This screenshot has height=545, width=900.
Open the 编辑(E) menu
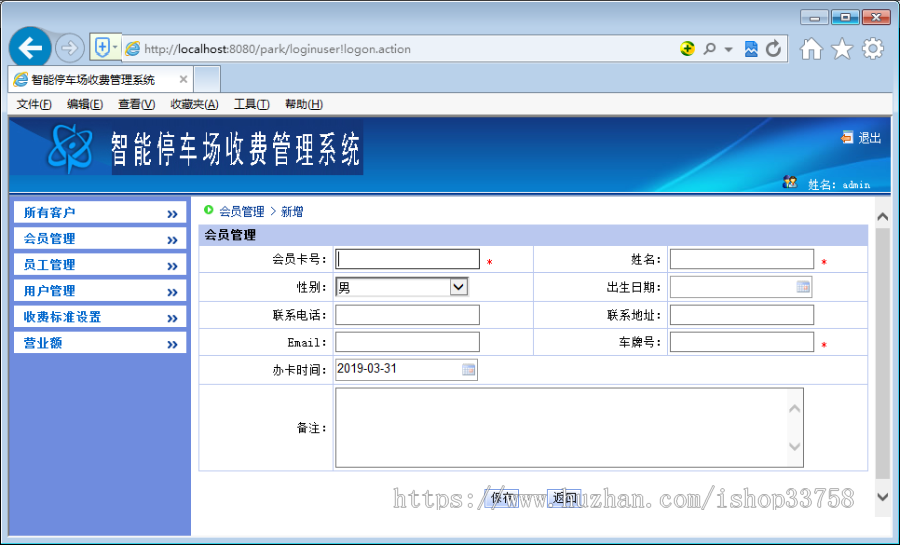(85, 104)
